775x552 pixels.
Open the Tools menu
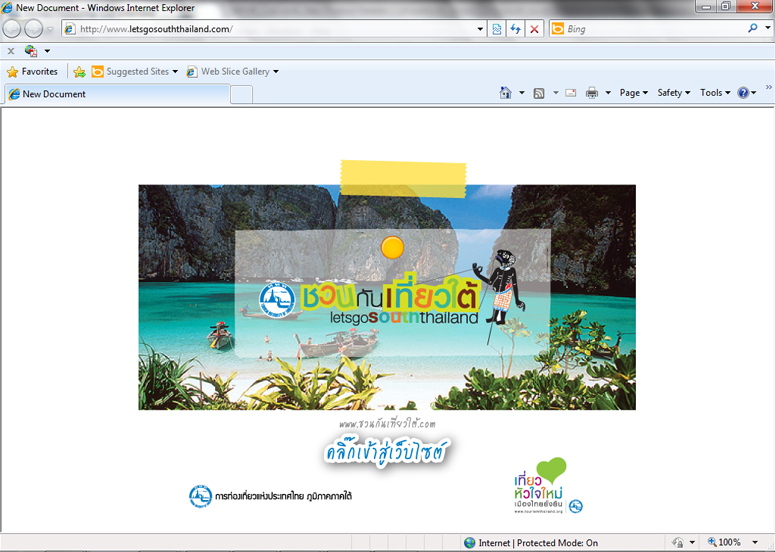click(x=714, y=93)
